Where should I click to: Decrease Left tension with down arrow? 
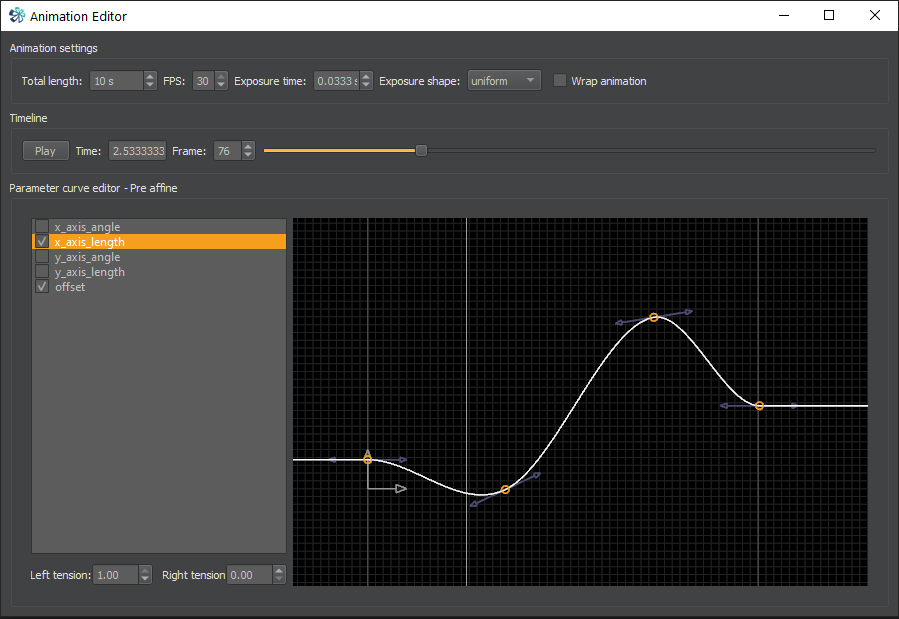(145, 579)
